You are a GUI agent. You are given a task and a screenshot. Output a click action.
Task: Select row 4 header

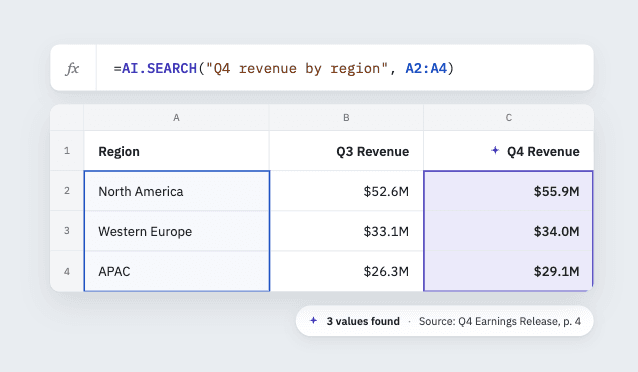[67, 271]
